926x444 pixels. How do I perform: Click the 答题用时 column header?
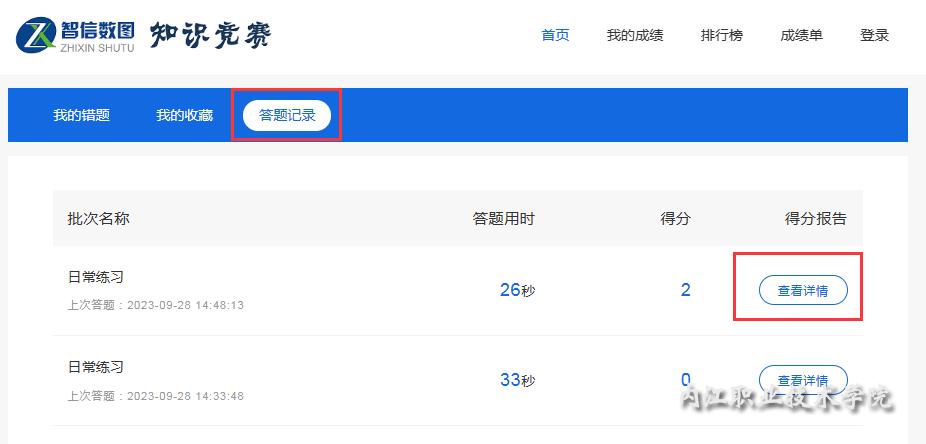[x=503, y=219]
